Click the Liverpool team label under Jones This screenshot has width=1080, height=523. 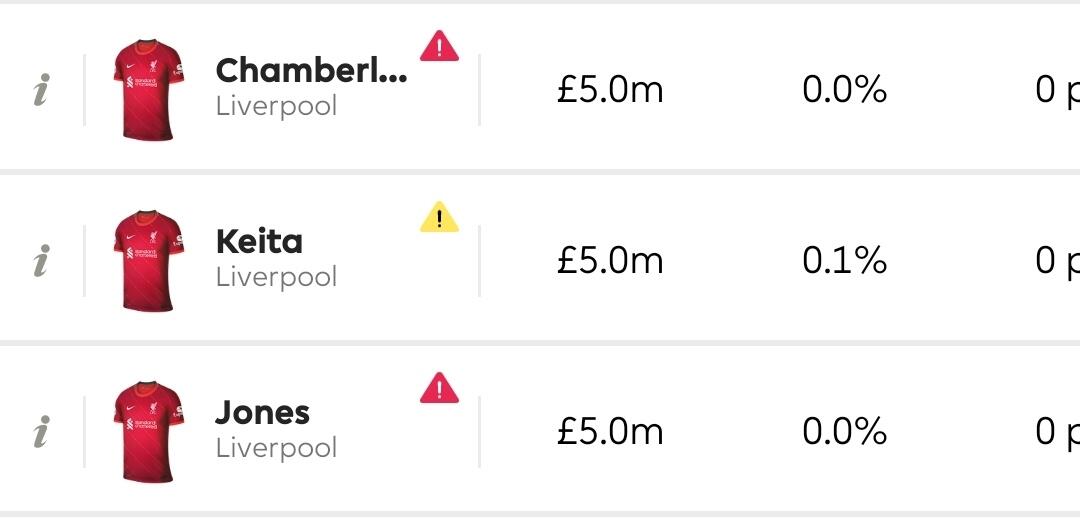[x=276, y=448]
